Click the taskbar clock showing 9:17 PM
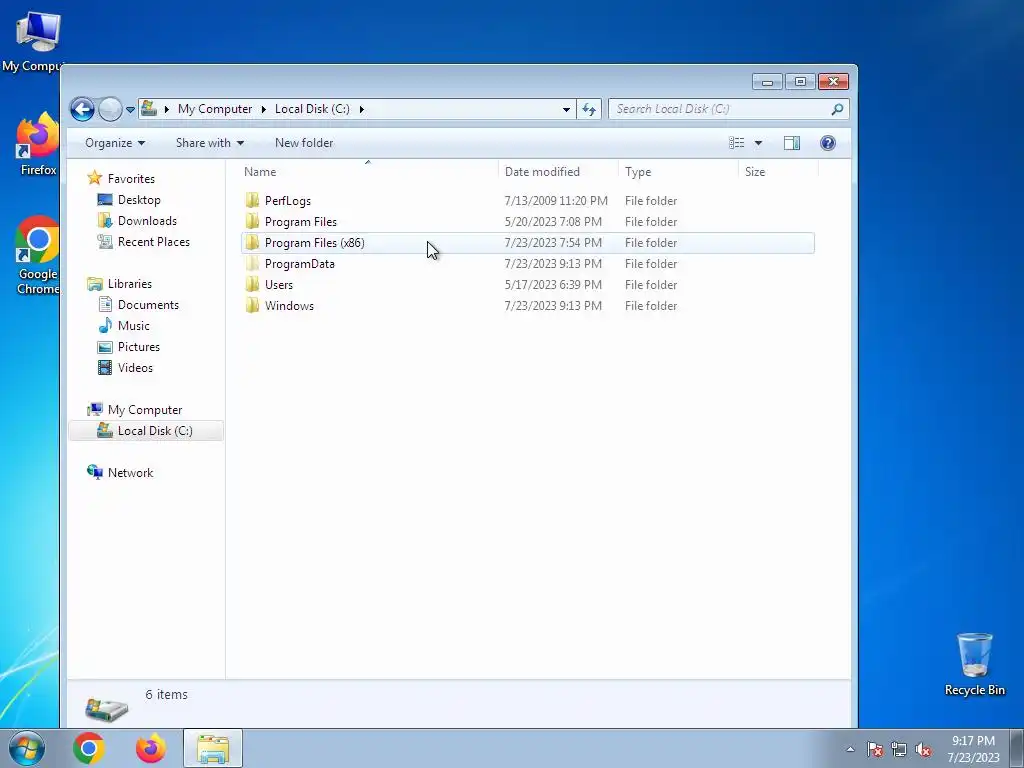The image size is (1024, 768). (973, 749)
